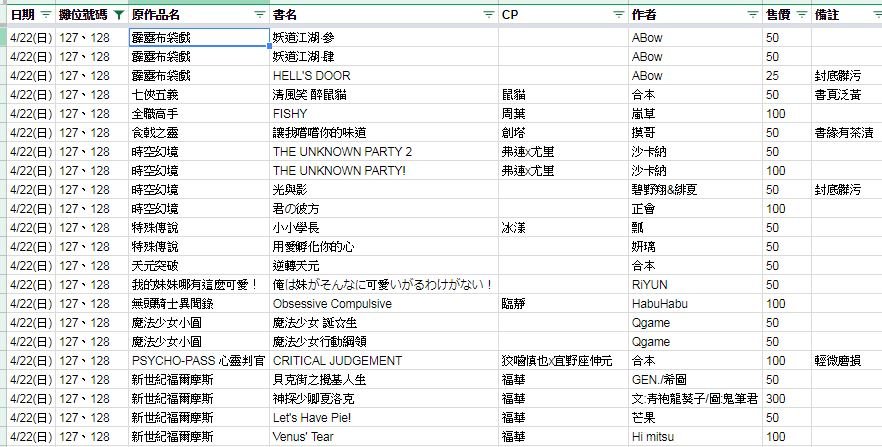Select the CP header cell
882x447 pixels.
[563, 15]
